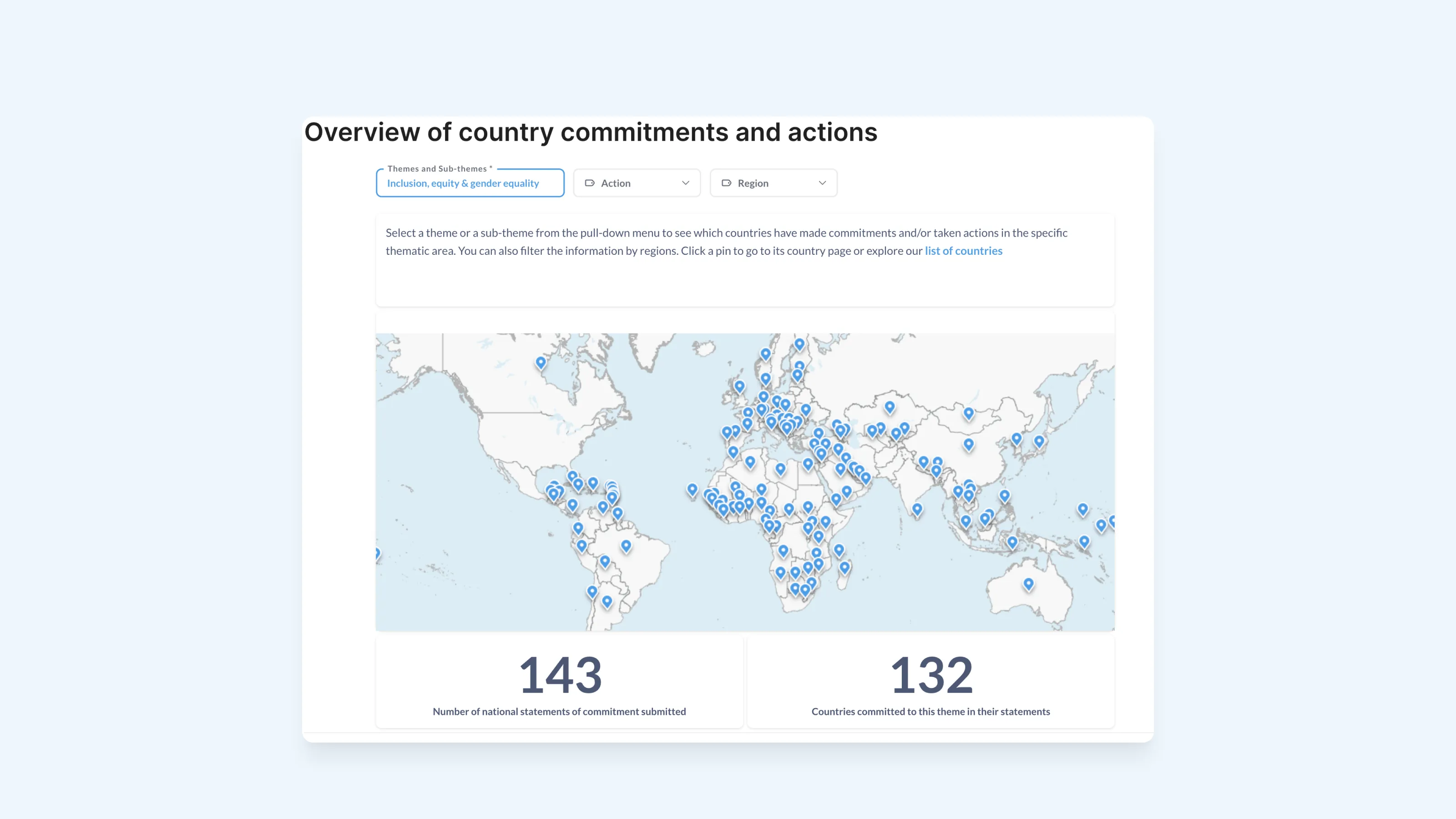The height and width of the screenshot is (819, 1456).
Task: Click the pin on Sri Lanka
Action: pos(917,509)
